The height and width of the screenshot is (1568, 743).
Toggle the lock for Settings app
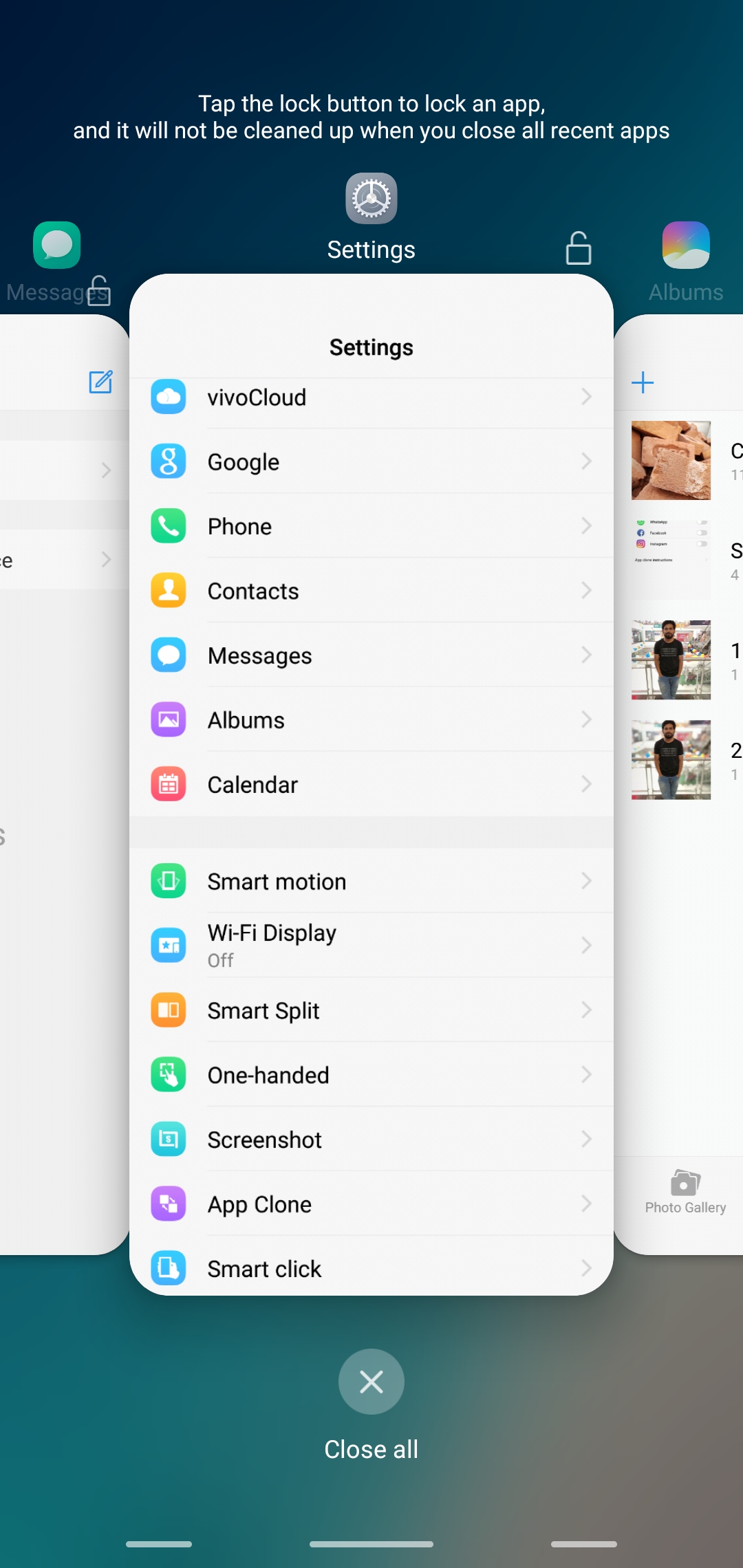(x=579, y=248)
